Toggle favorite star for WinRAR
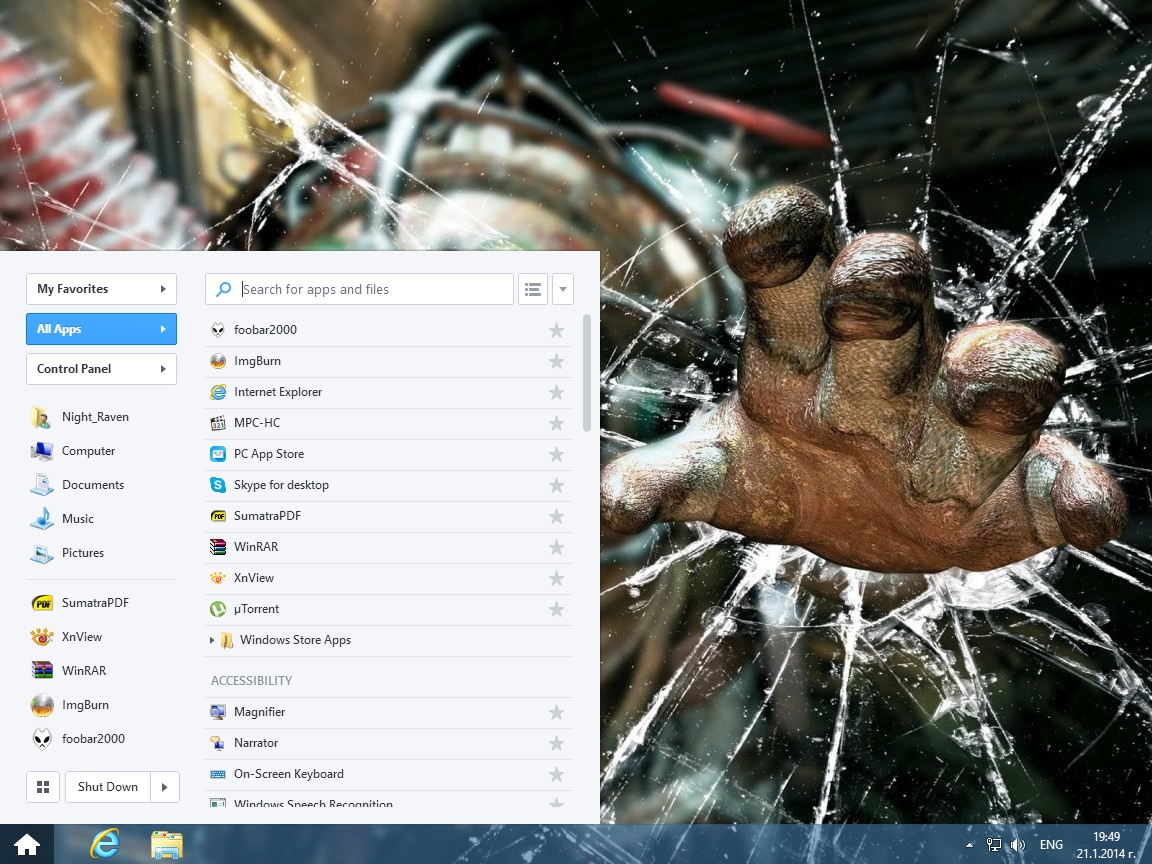 pos(557,547)
